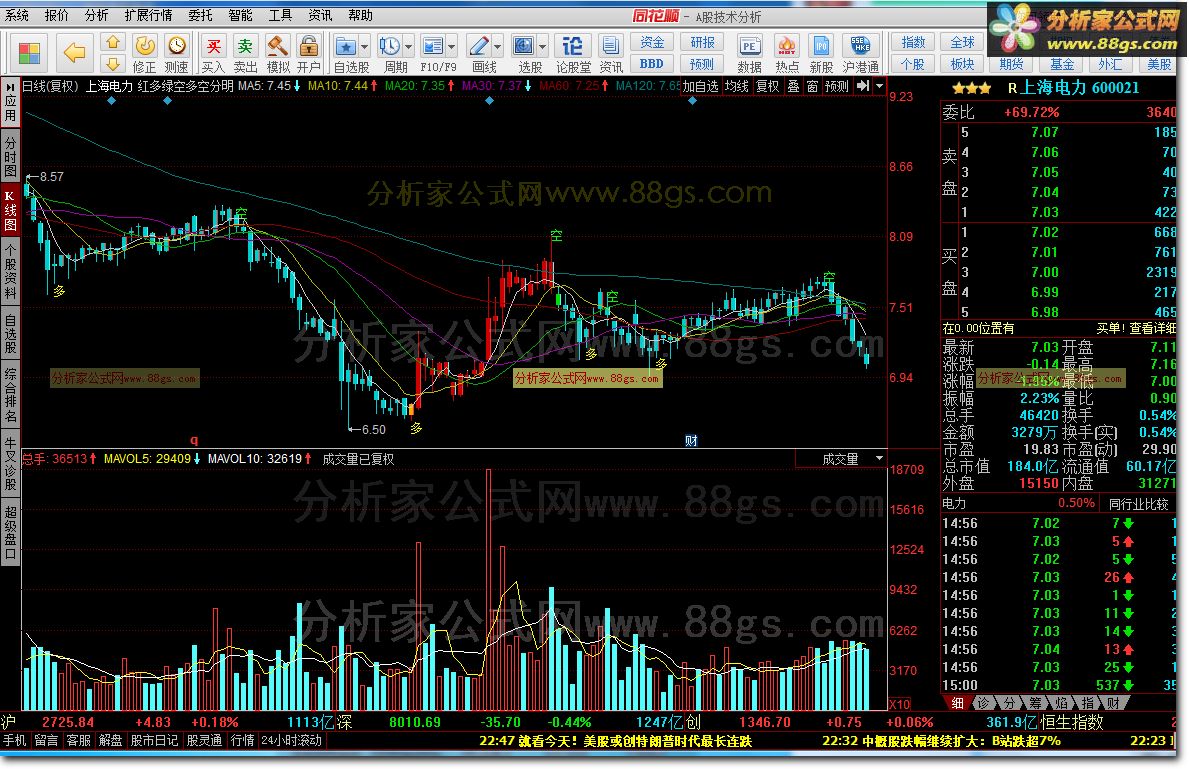Open 模拟 simulated trading
1189x769 pixels.
(x=278, y=54)
